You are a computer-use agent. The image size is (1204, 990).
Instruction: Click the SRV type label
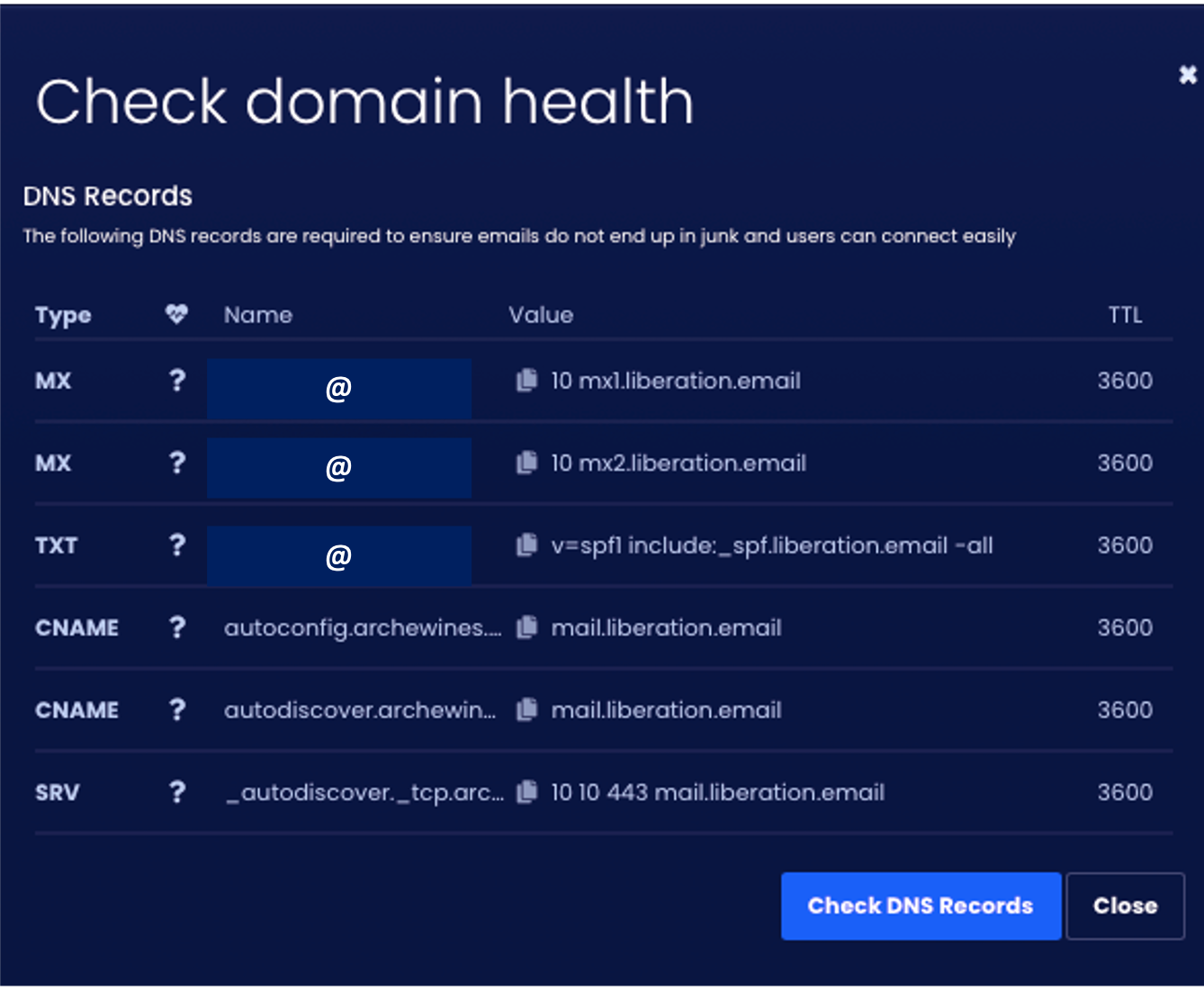(58, 793)
